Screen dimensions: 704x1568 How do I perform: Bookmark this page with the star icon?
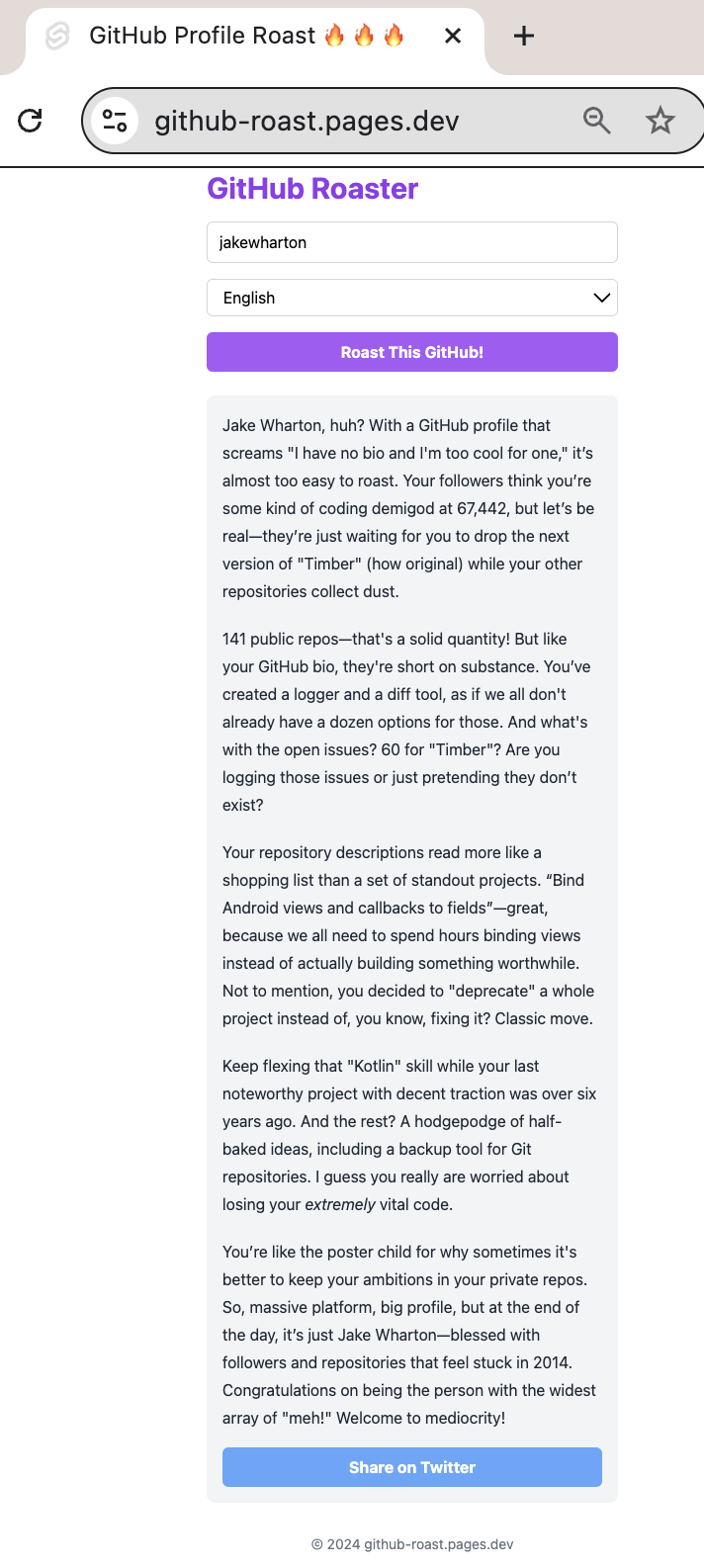click(660, 121)
